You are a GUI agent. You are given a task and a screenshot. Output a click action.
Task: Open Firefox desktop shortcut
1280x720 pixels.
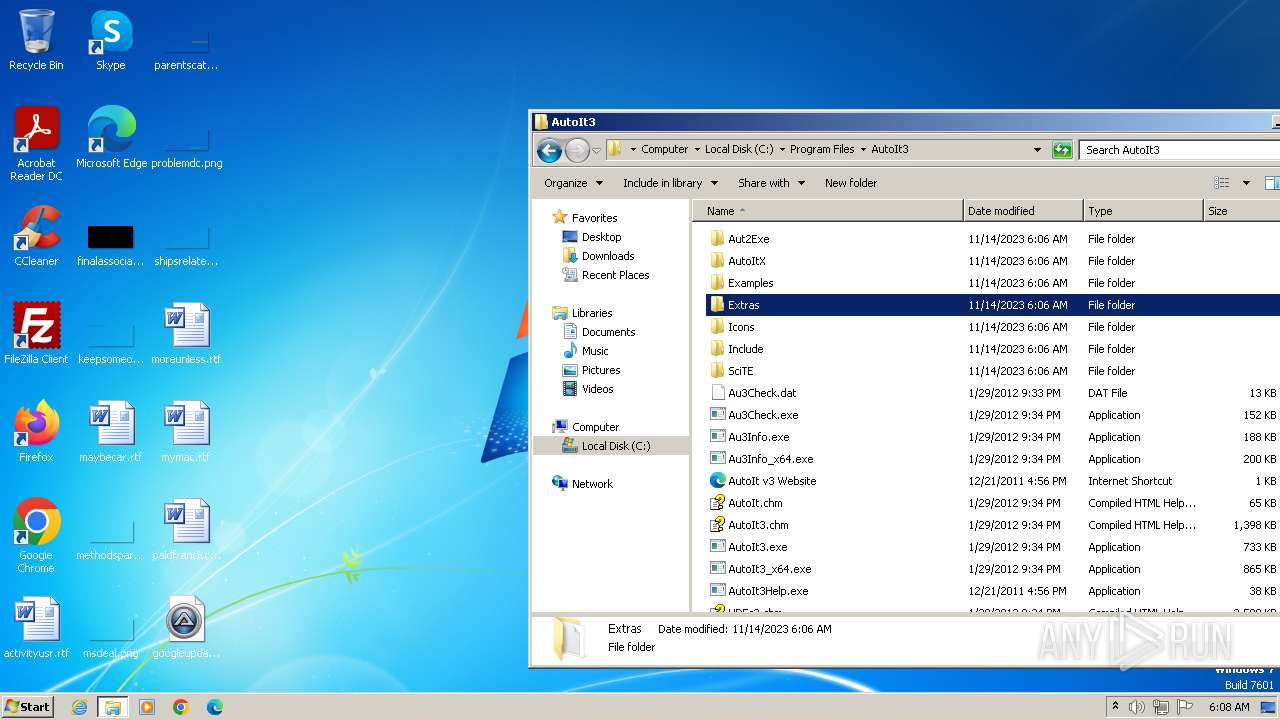(x=36, y=432)
